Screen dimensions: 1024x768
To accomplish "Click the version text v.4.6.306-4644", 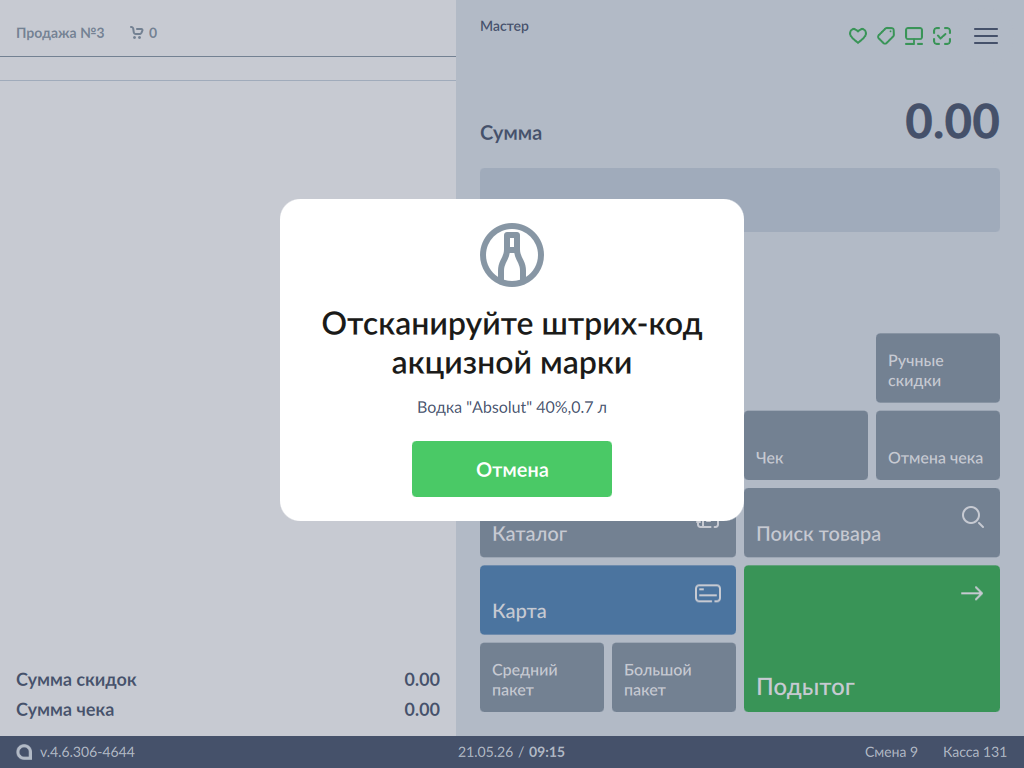I will 87,752.
